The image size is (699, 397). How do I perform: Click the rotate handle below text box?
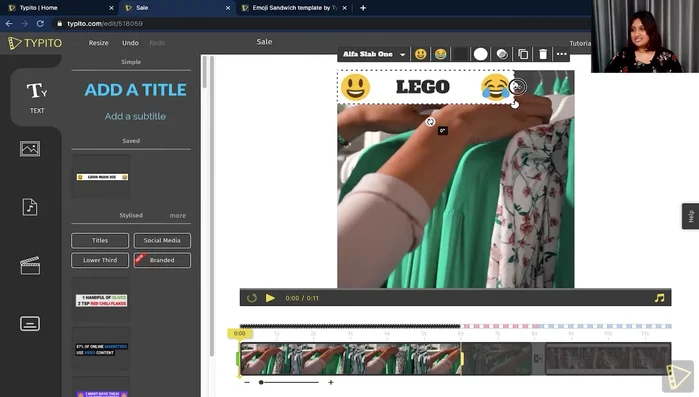click(430, 122)
